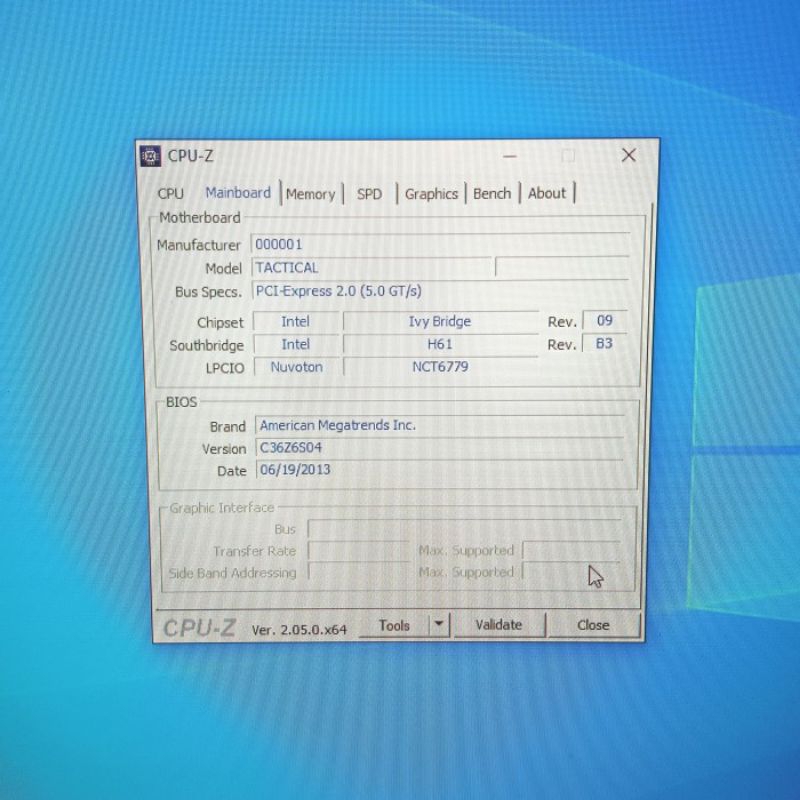Expand the Tools dropdown arrow
This screenshot has width=800, height=800.
[438, 625]
